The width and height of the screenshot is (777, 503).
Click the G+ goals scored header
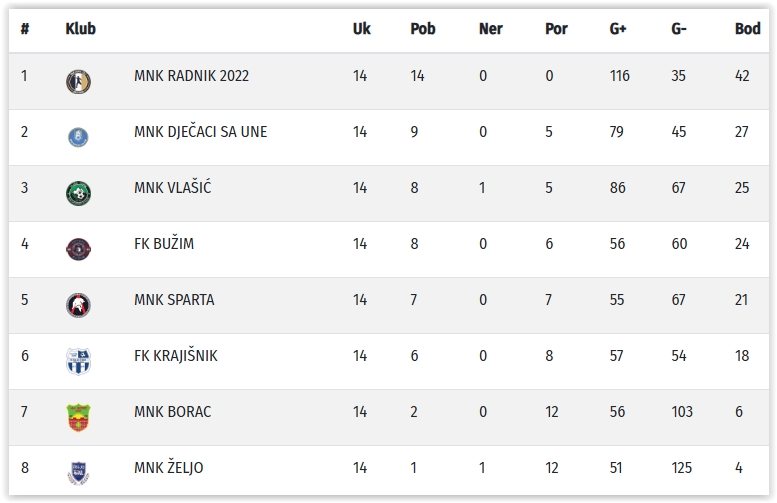(618, 29)
